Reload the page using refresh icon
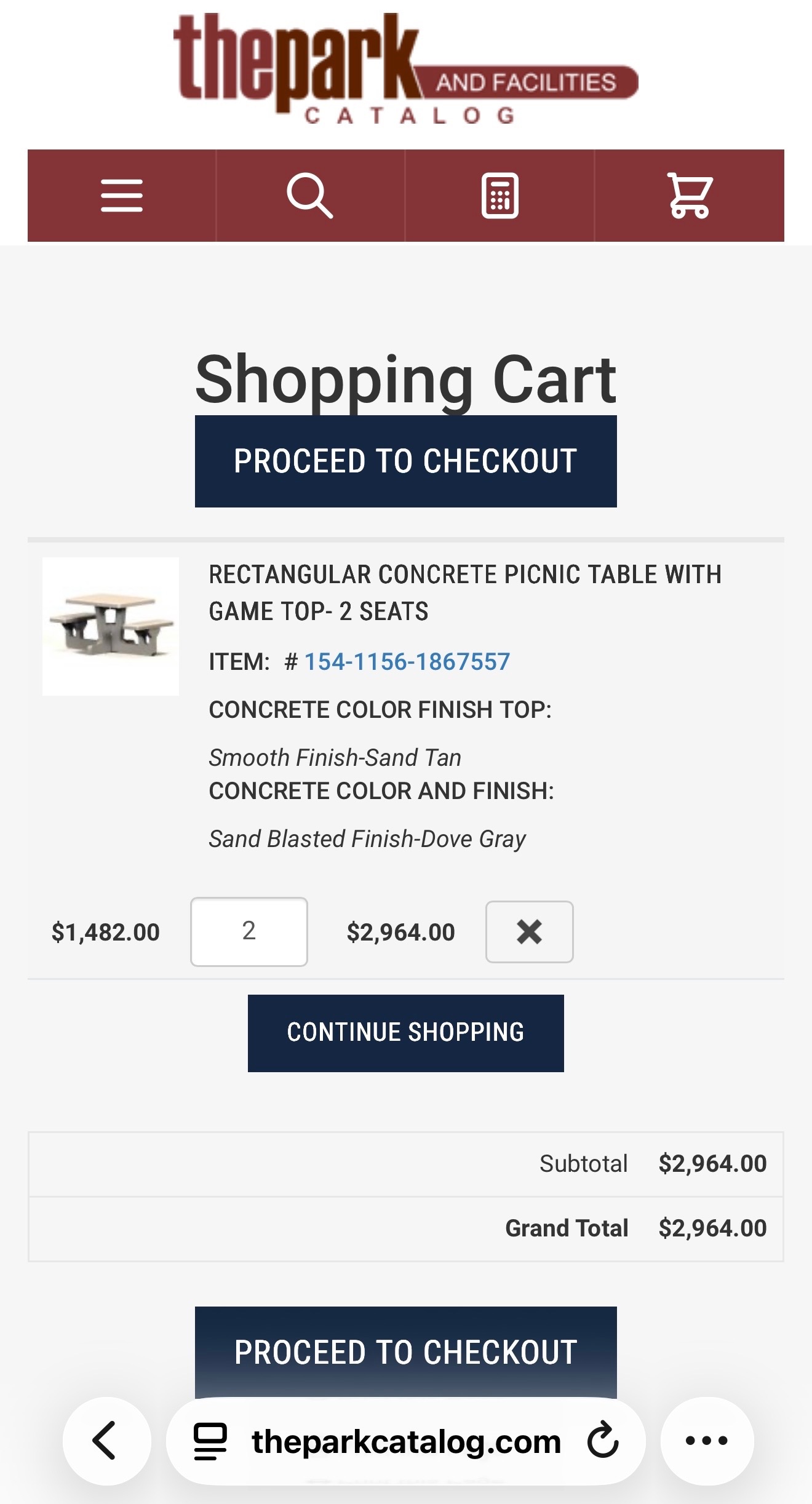Image resolution: width=812 pixels, height=1504 pixels. [x=602, y=1440]
